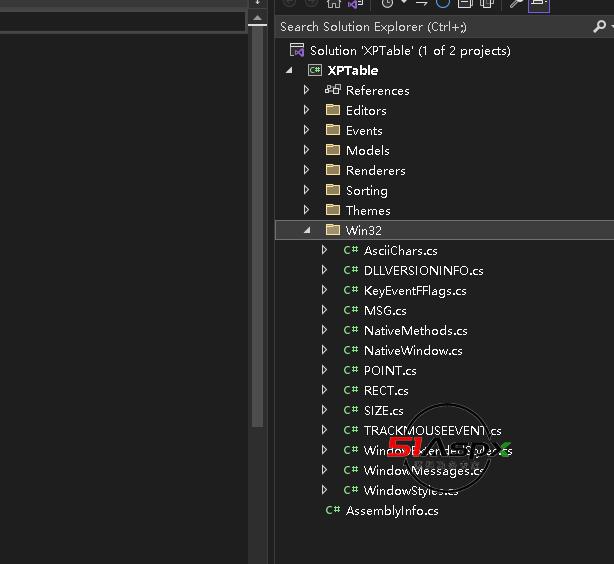Click the pending changes filter clock icon
This screenshot has height=564, width=614.
(x=387, y=4)
